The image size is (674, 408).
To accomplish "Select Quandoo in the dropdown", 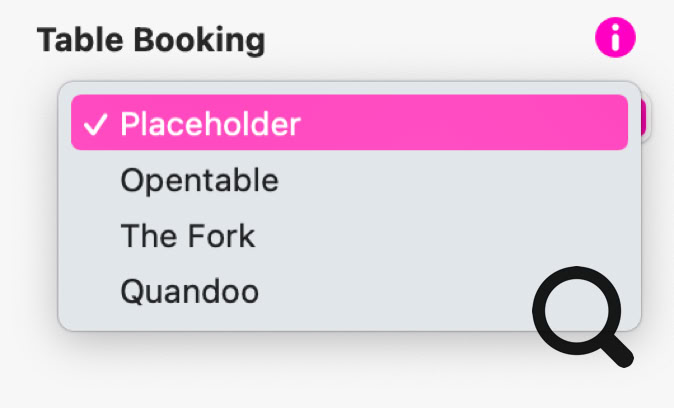I will pos(189,292).
